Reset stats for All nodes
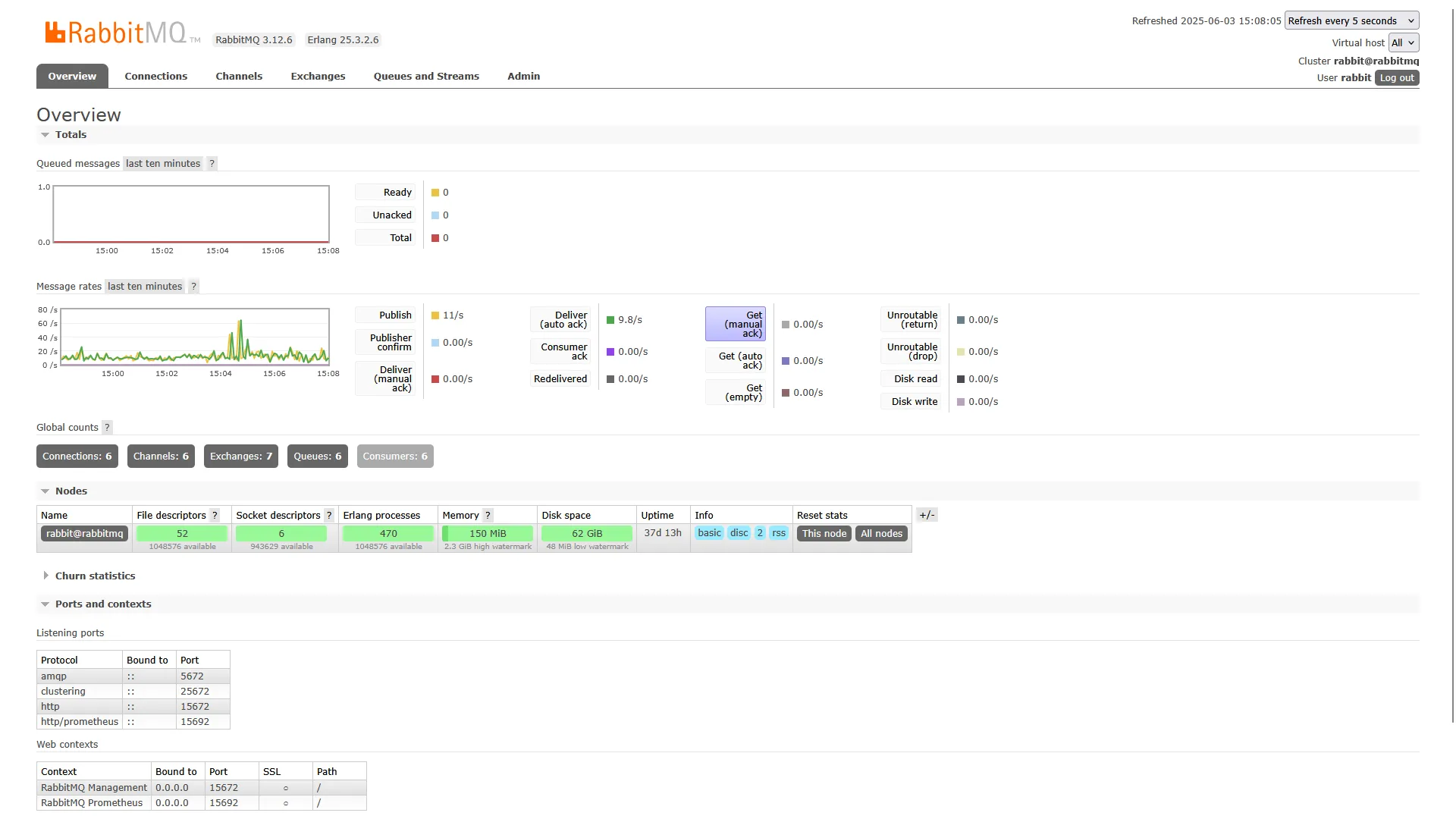Image resolution: width=1456 pixels, height=819 pixels. click(x=881, y=534)
